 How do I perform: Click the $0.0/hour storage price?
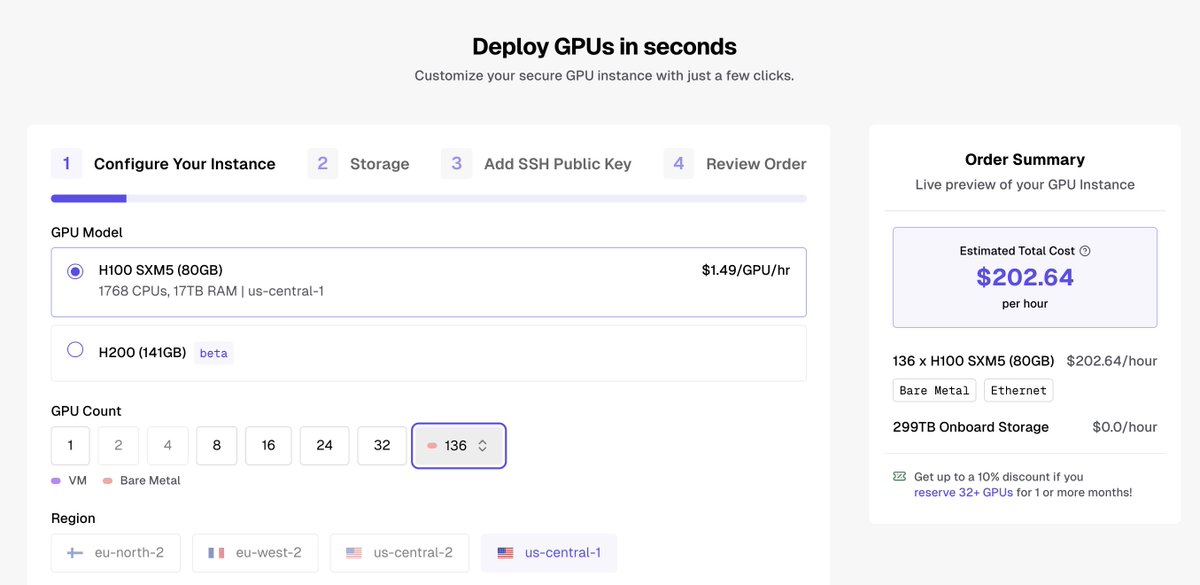1125,427
